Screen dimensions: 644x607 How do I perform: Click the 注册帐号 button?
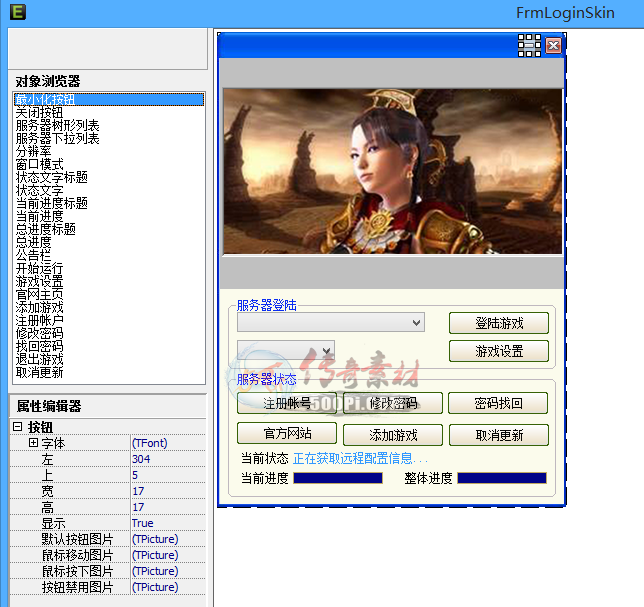[x=287, y=403]
